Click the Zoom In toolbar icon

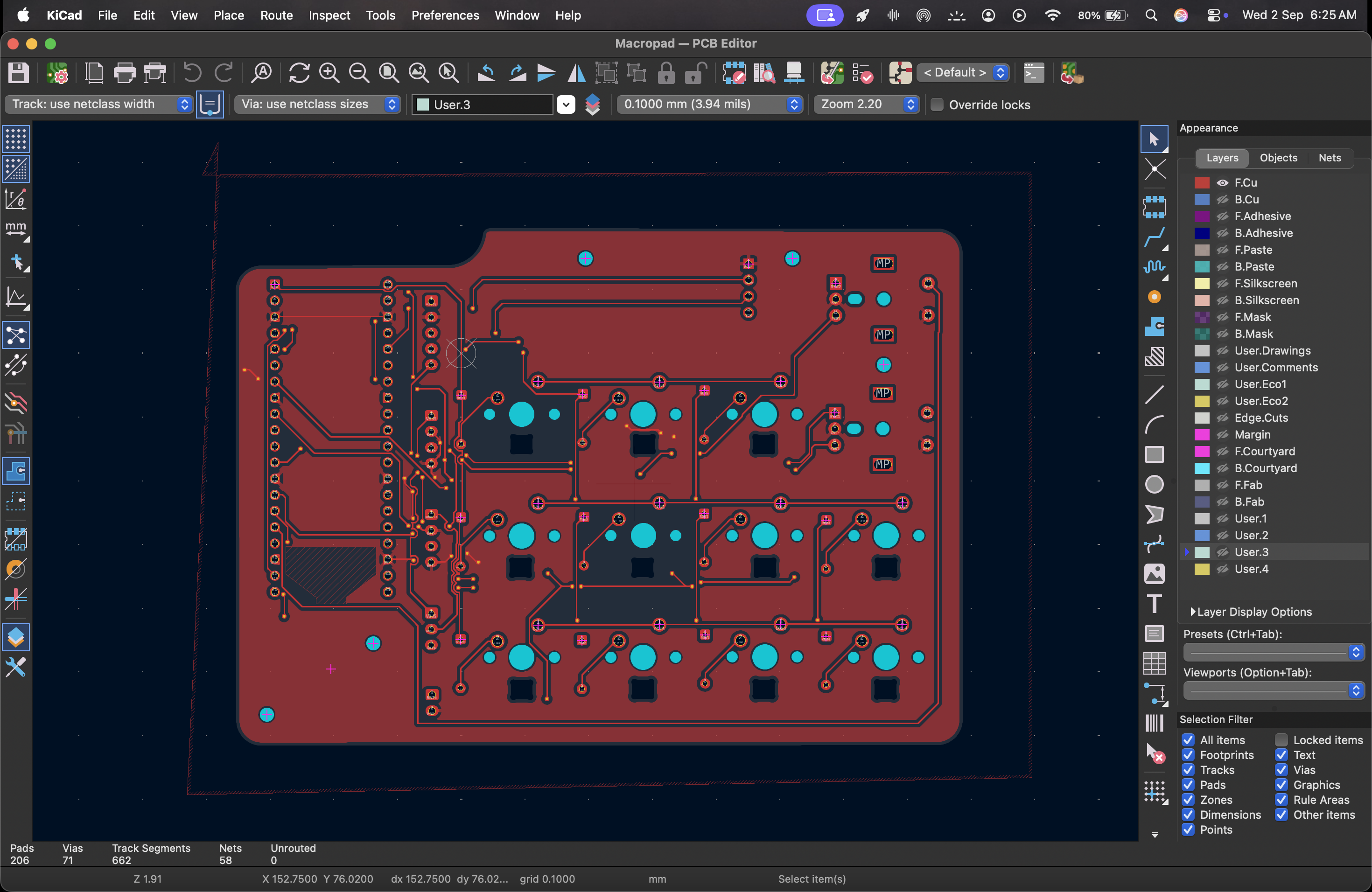tap(329, 73)
